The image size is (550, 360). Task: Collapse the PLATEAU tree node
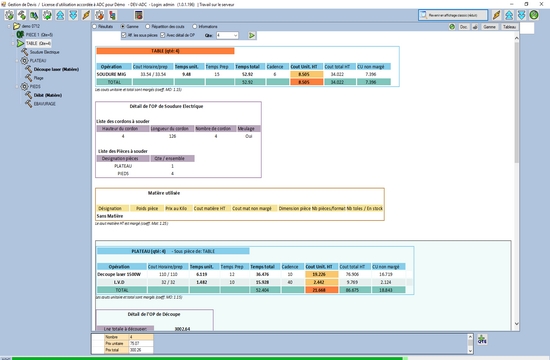(x=17, y=60)
